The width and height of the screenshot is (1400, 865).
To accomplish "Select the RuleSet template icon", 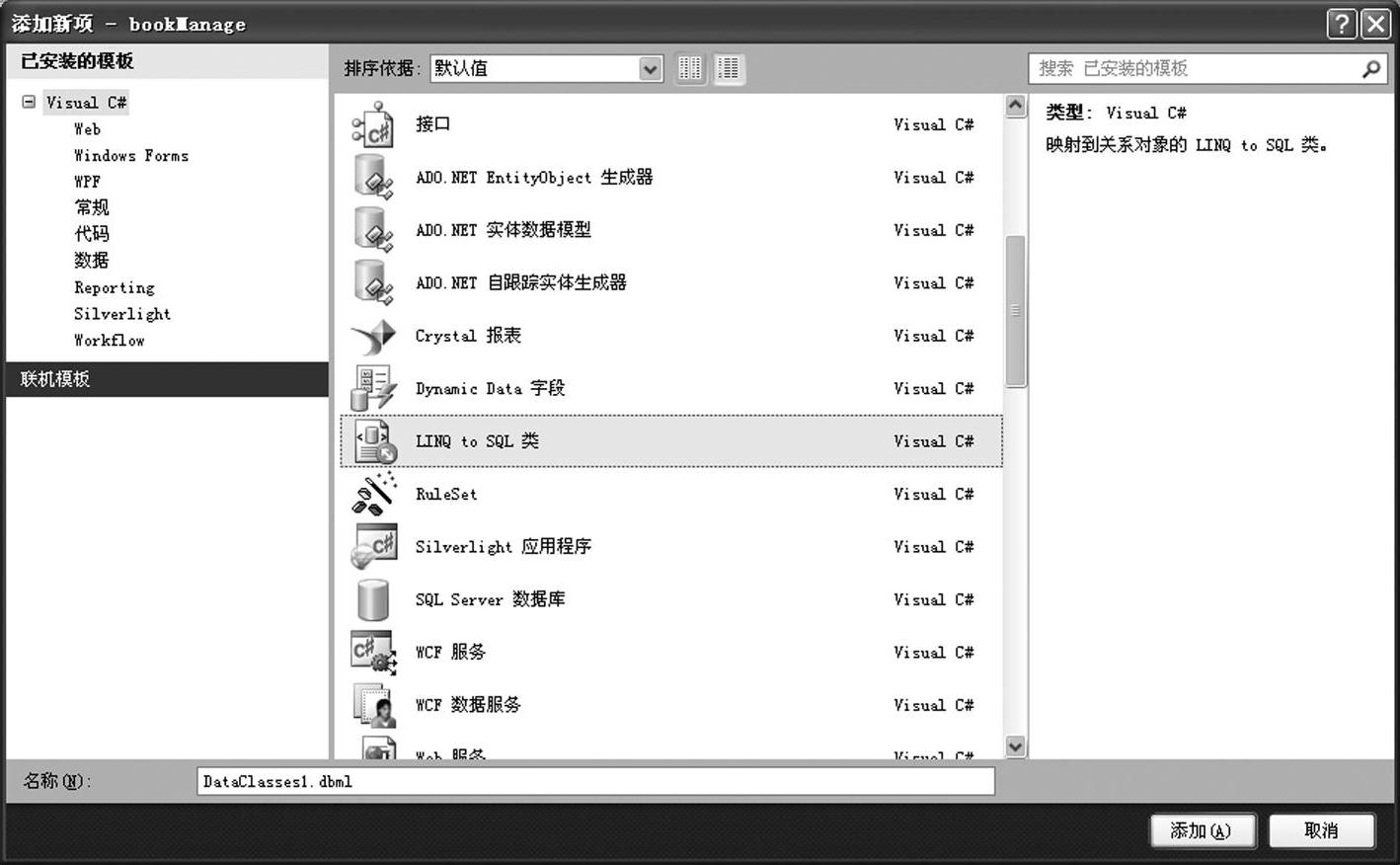I will tap(373, 494).
